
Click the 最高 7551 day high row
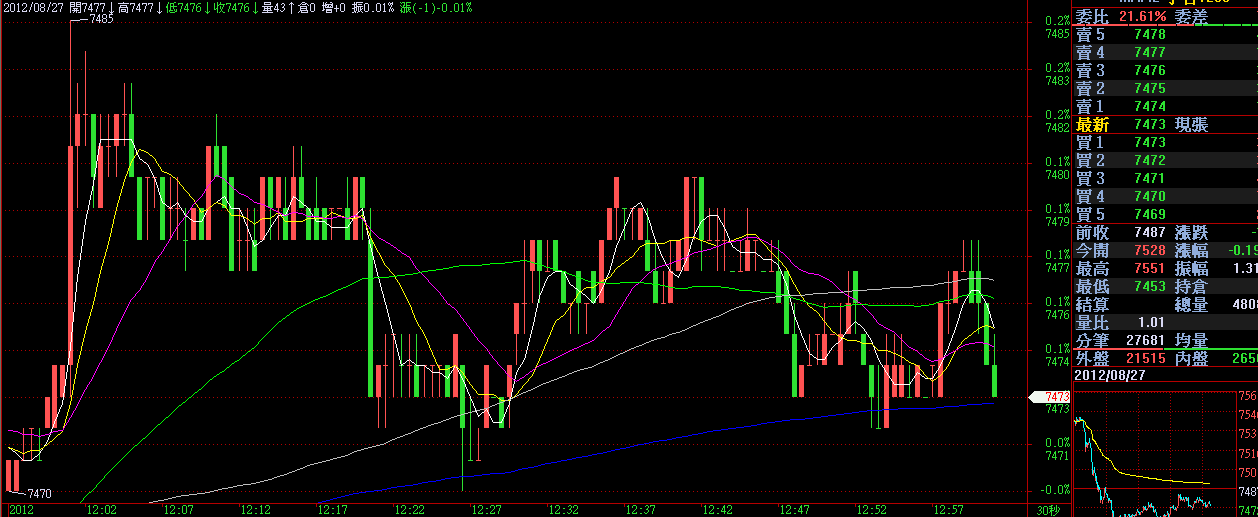point(1121,268)
